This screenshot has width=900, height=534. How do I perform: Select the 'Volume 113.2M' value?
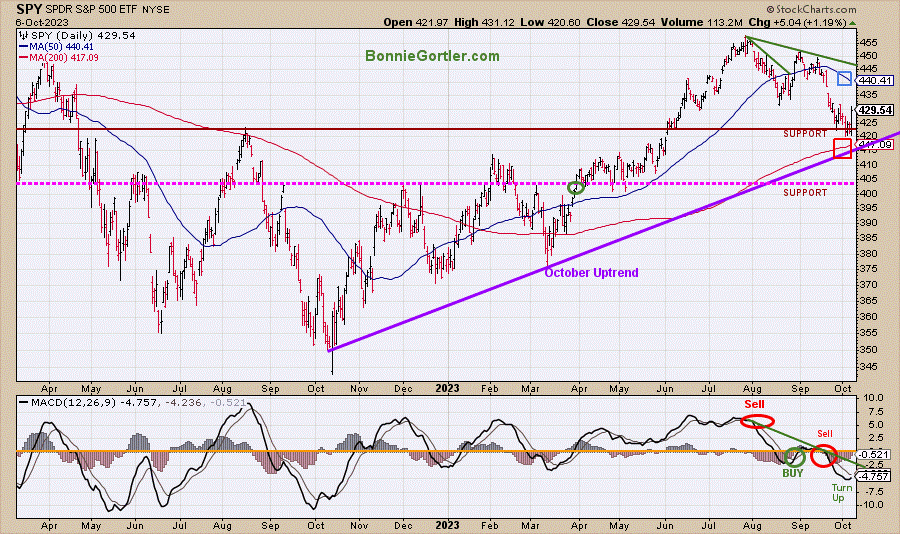pyautogui.click(x=701, y=22)
